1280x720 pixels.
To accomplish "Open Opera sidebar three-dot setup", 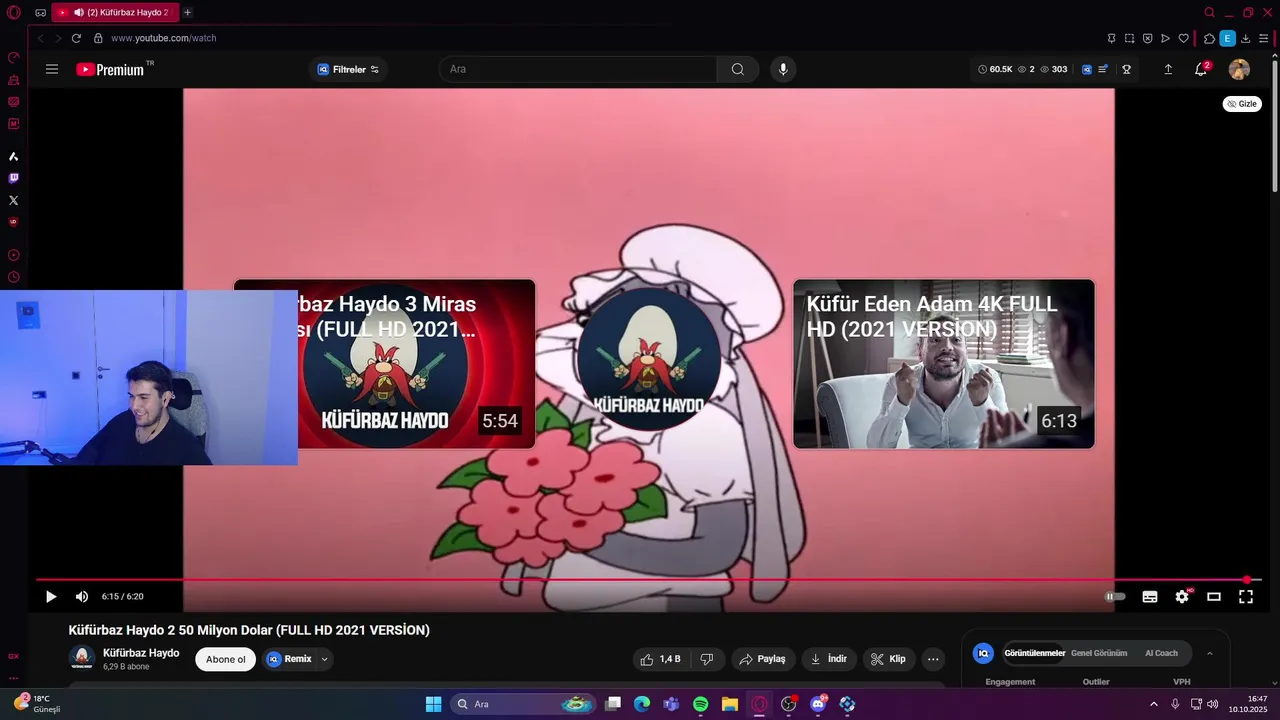I will pos(13,678).
